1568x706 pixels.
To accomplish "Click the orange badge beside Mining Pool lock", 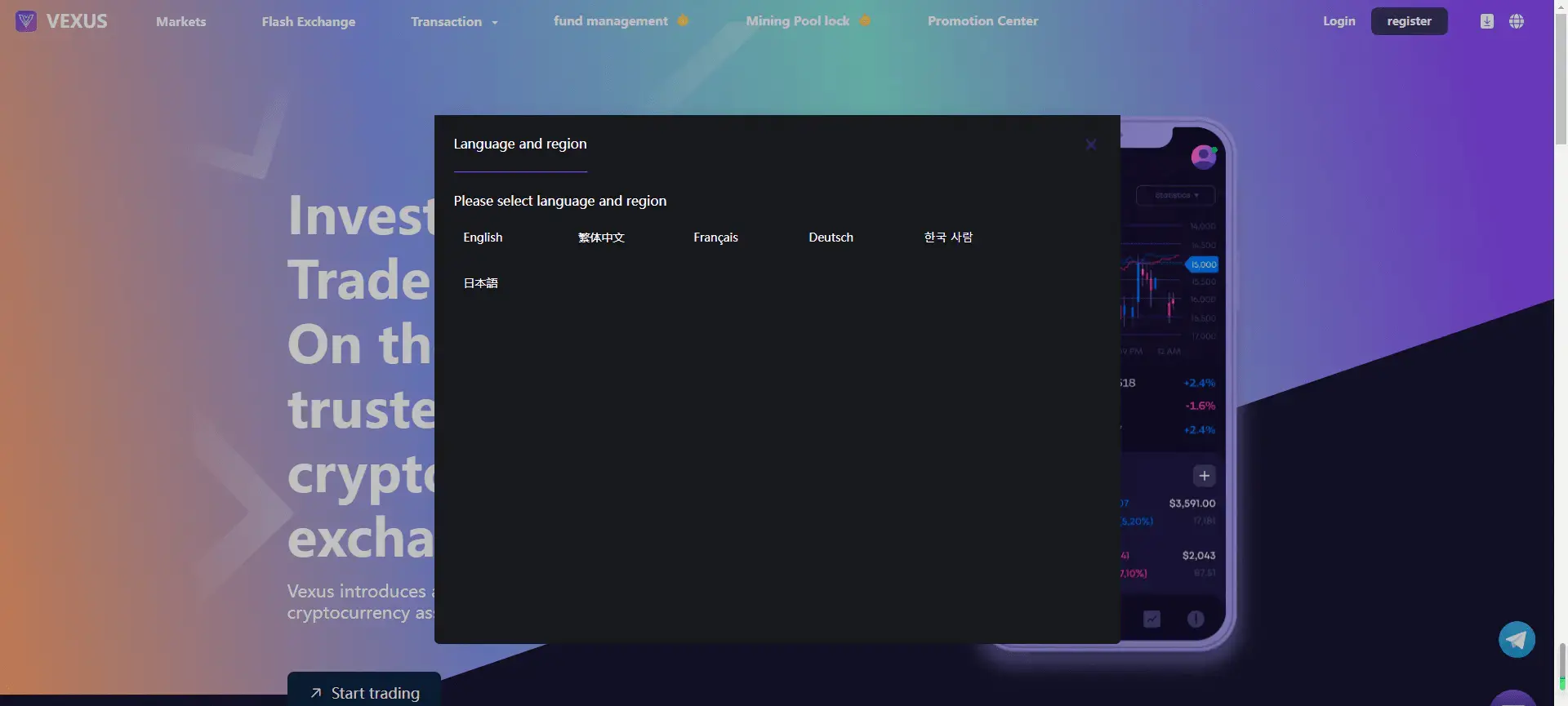I will click(865, 20).
